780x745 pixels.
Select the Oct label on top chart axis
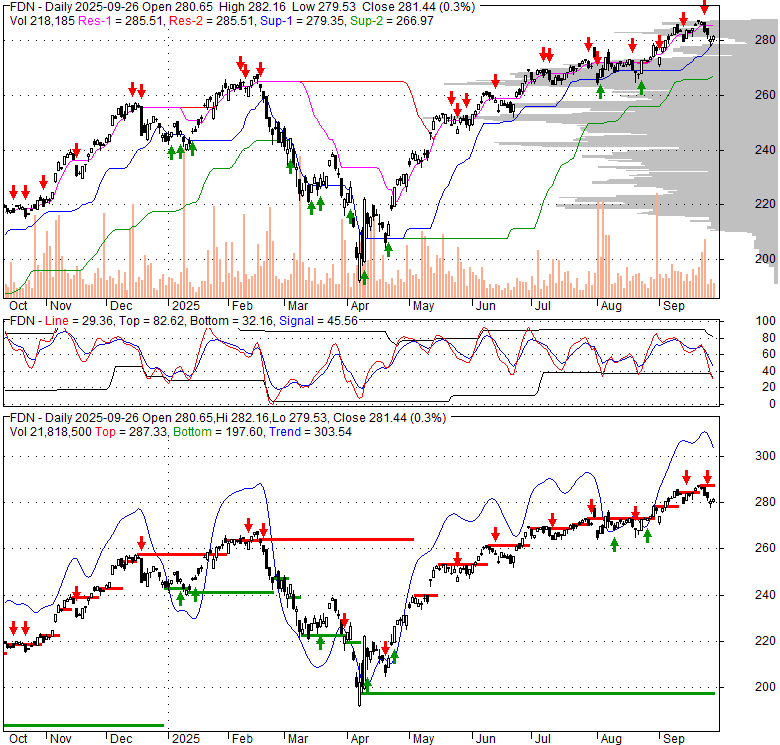[x=18, y=306]
